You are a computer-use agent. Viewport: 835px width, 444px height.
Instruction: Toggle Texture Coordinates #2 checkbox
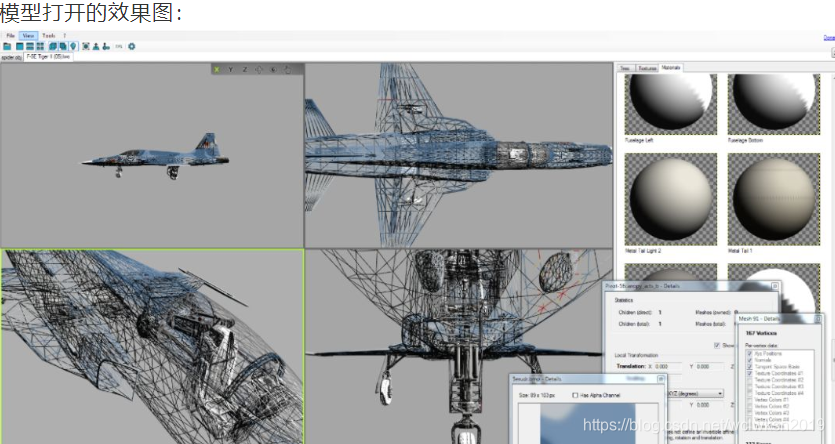pos(750,380)
